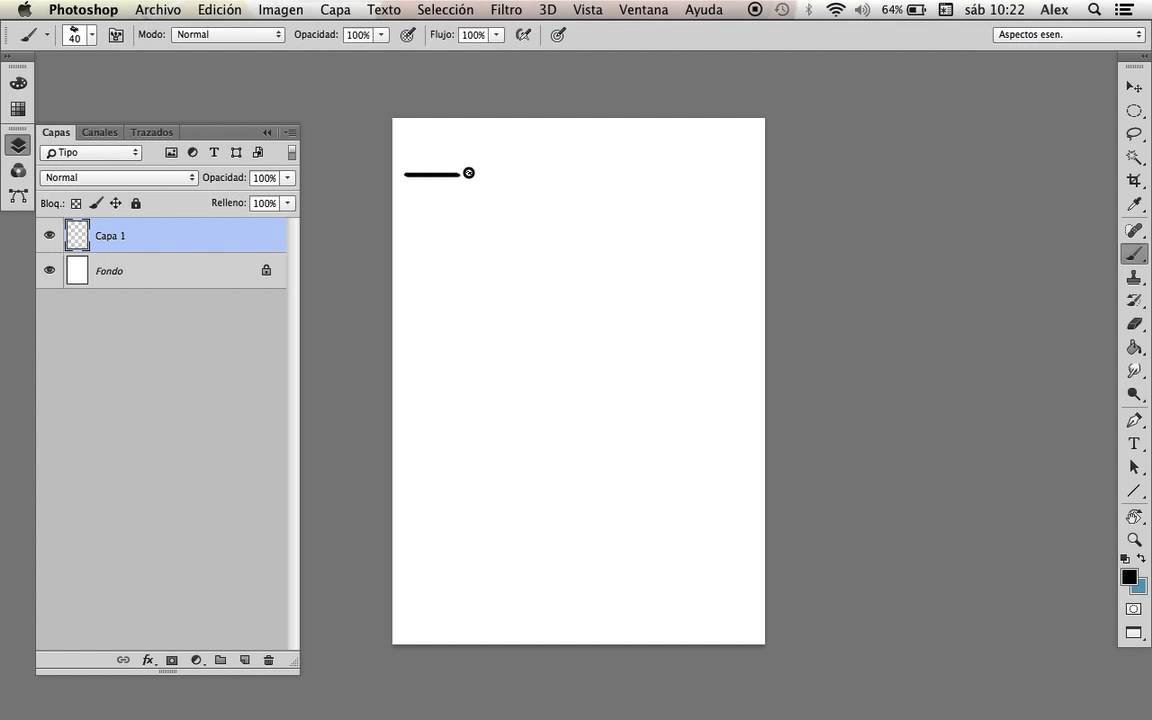Toggle Quick Mask mode
Viewport: 1152px width, 720px height.
pos(1134,609)
